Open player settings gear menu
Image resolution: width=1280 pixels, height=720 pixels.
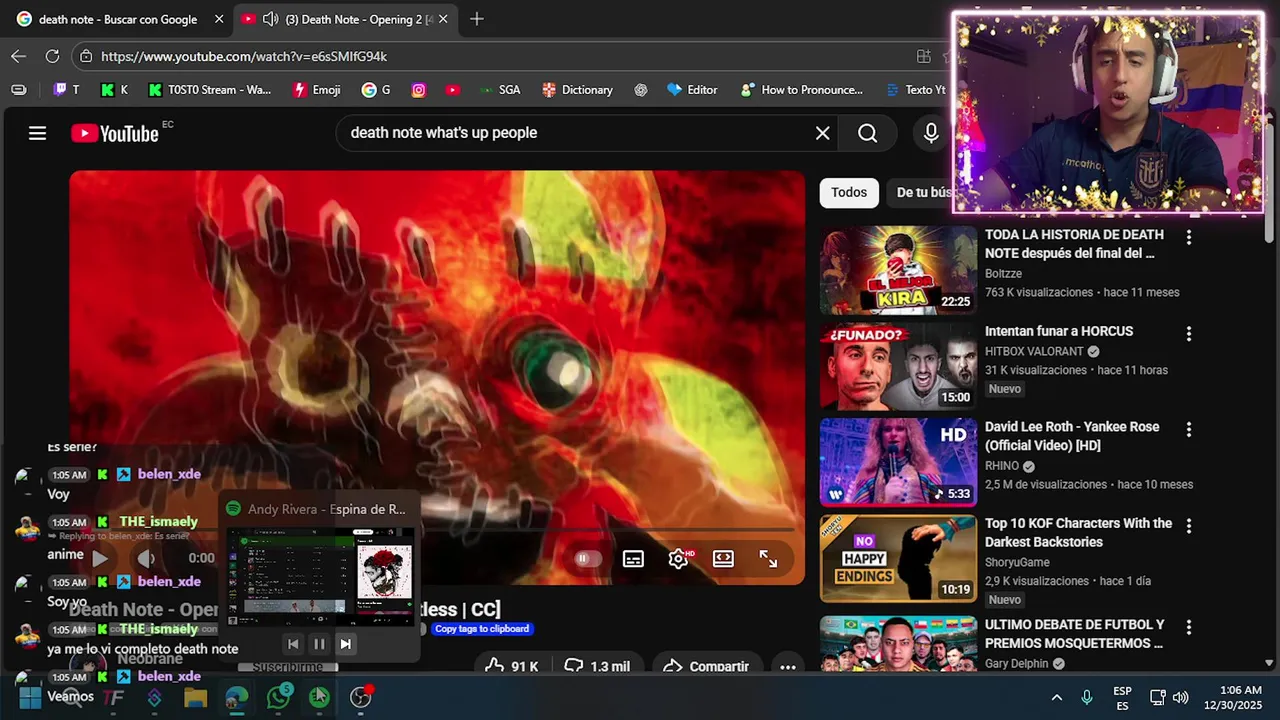coord(679,559)
